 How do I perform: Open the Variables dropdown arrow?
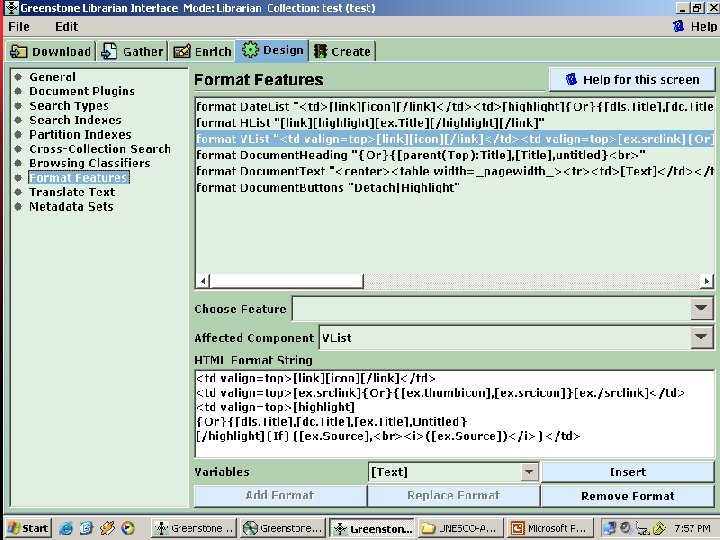[x=529, y=472]
